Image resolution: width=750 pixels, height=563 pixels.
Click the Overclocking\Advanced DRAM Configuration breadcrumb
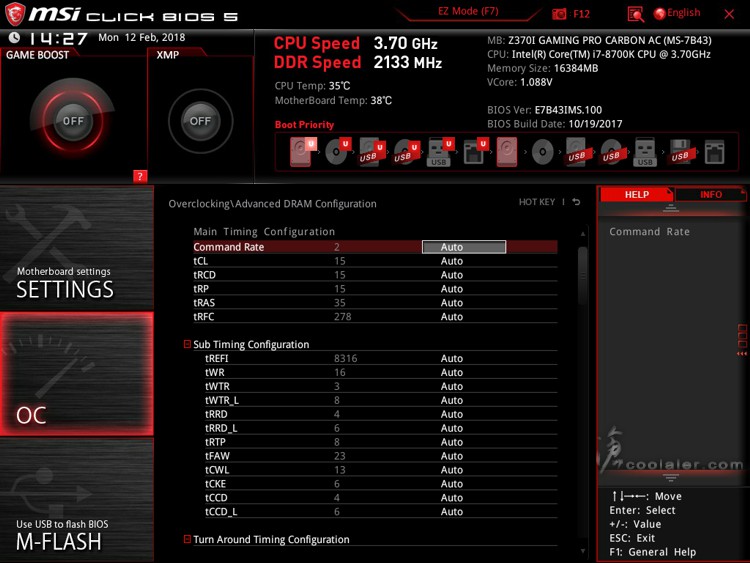(272, 204)
